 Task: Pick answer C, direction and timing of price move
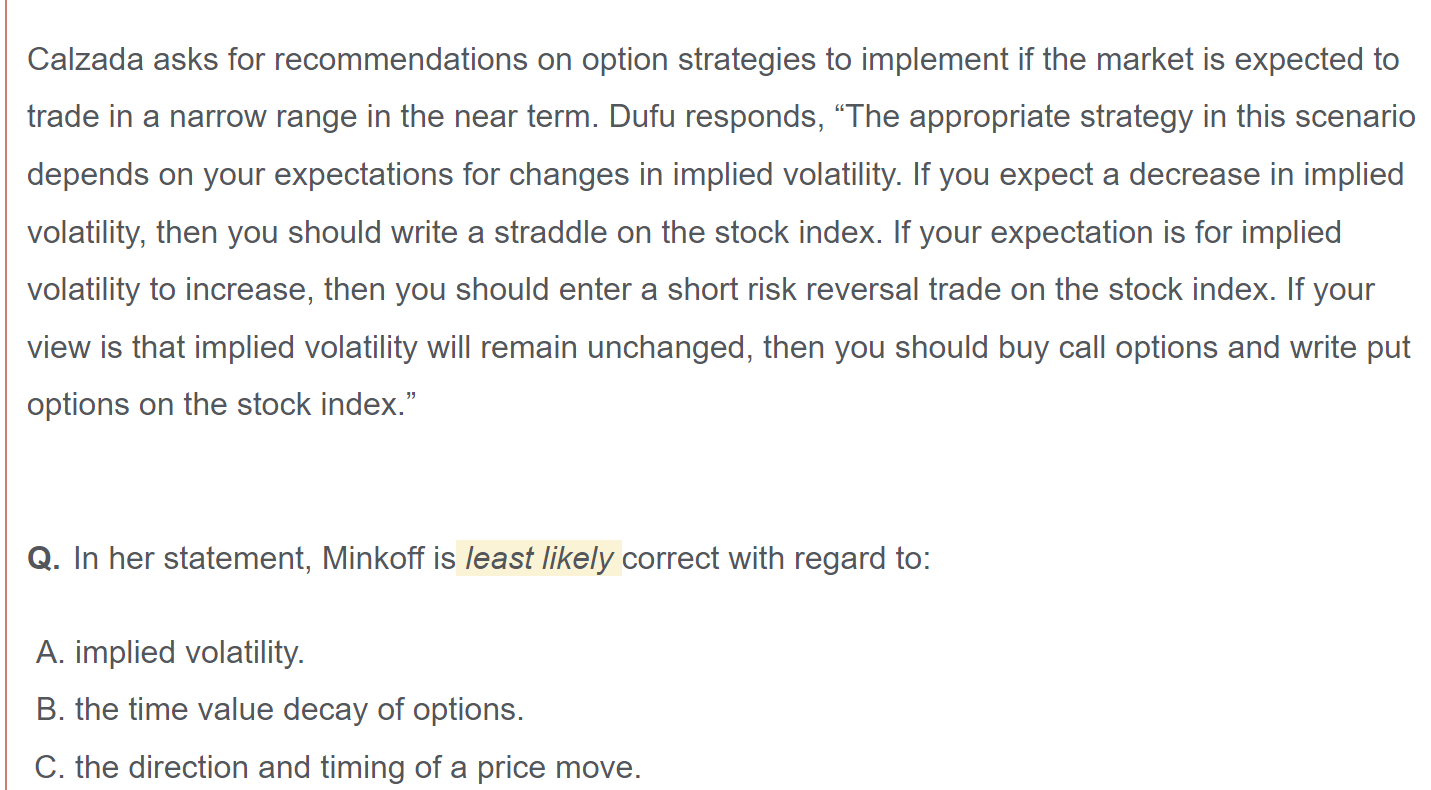(x=338, y=767)
